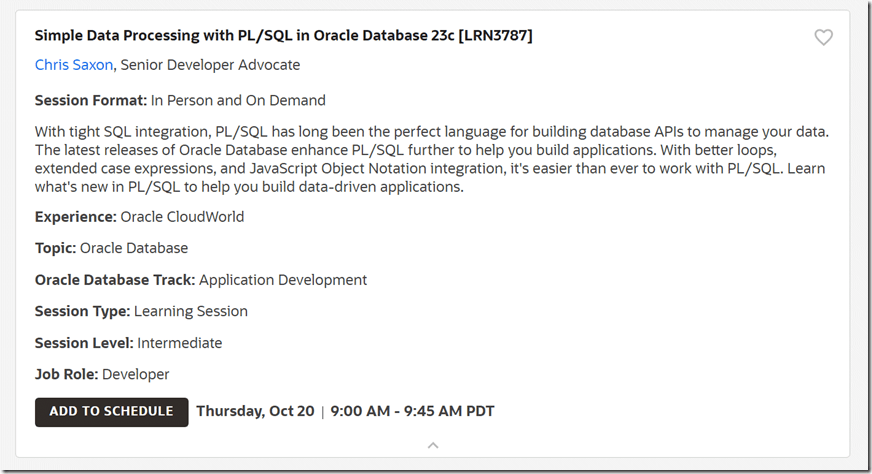Click the Session Format label
This screenshot has height=474, width=872.
pyautogui.click(x=90, y=100)
